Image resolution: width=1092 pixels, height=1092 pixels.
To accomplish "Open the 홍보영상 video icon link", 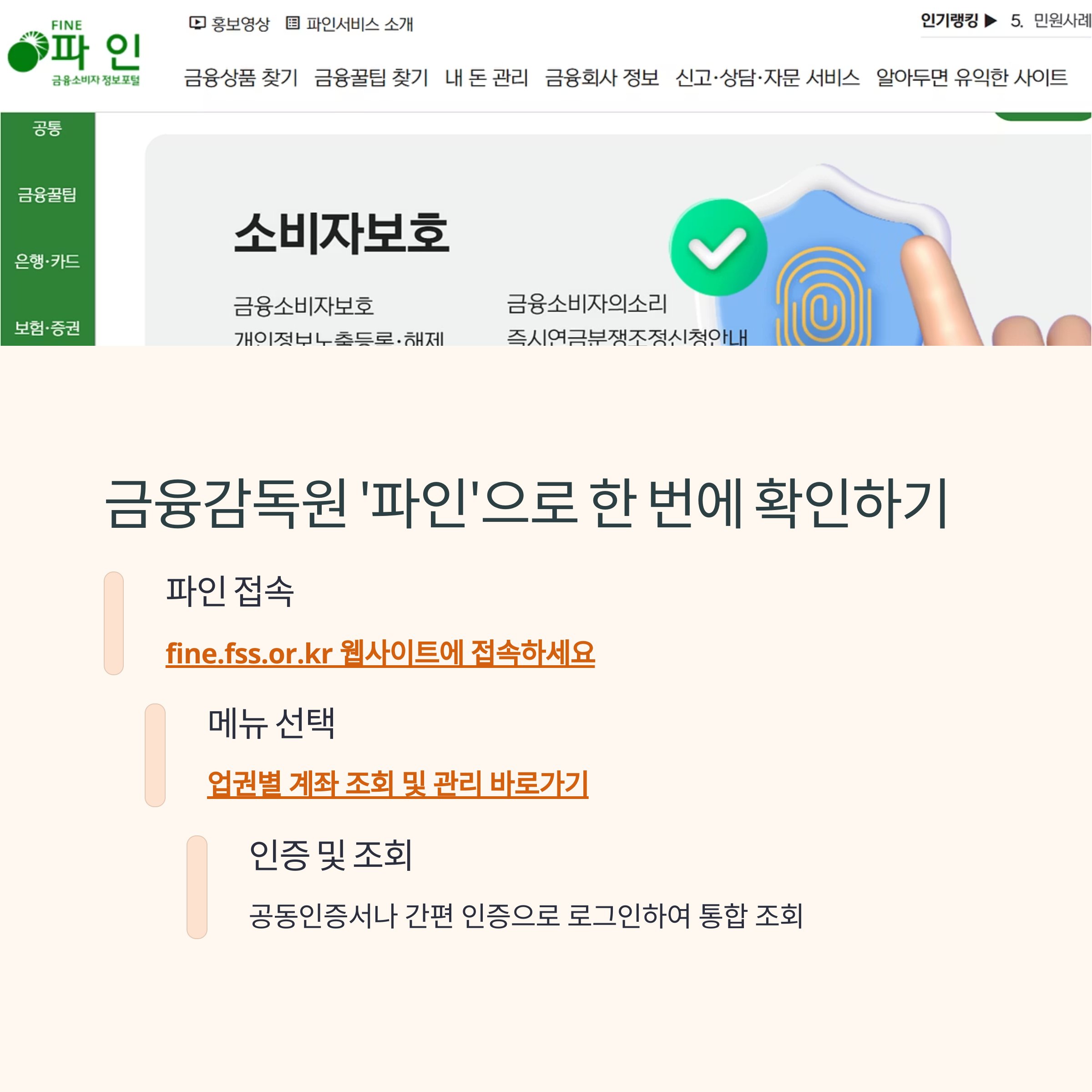I will tap(197, 23).
